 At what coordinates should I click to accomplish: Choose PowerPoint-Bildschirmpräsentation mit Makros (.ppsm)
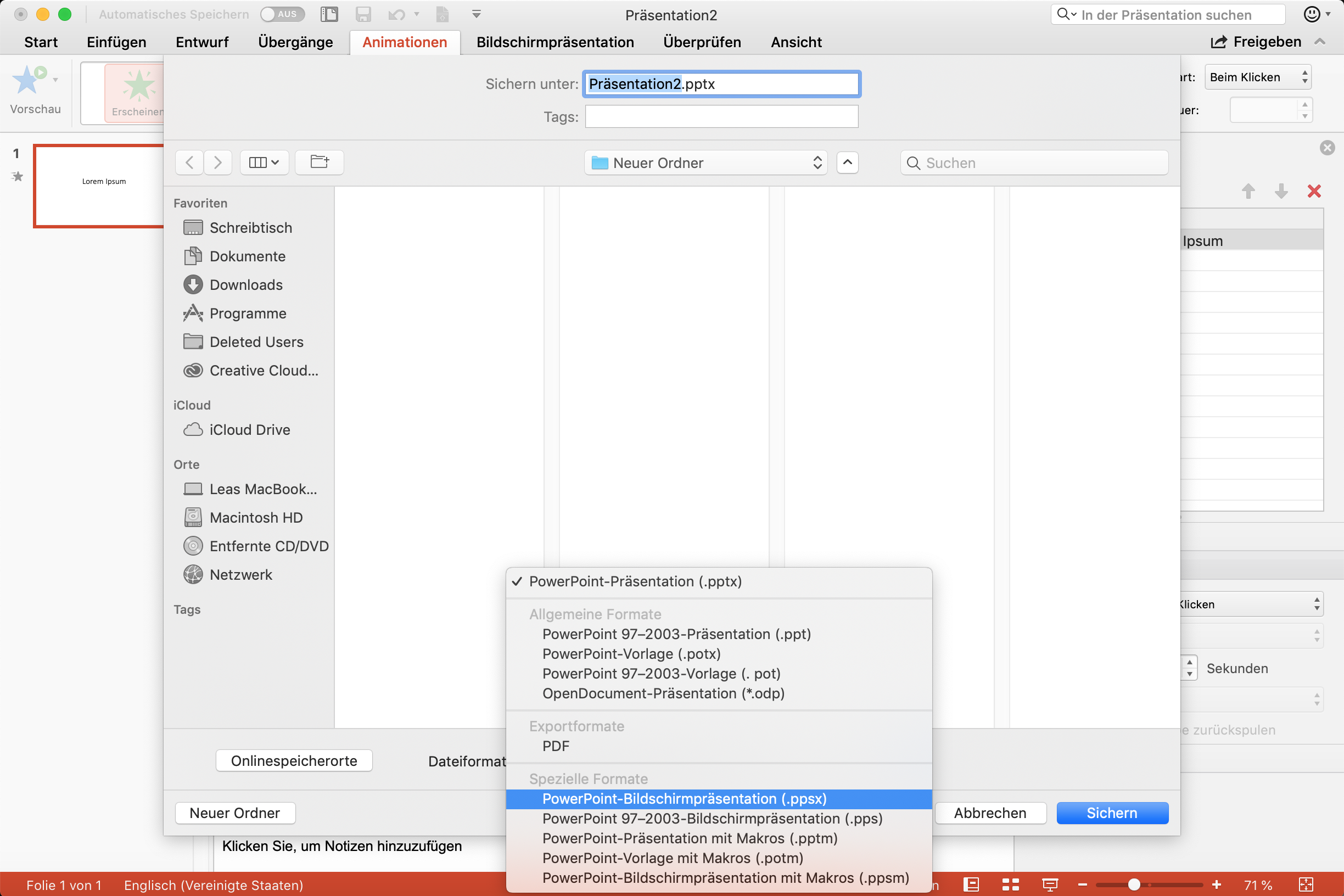[719, 878]
